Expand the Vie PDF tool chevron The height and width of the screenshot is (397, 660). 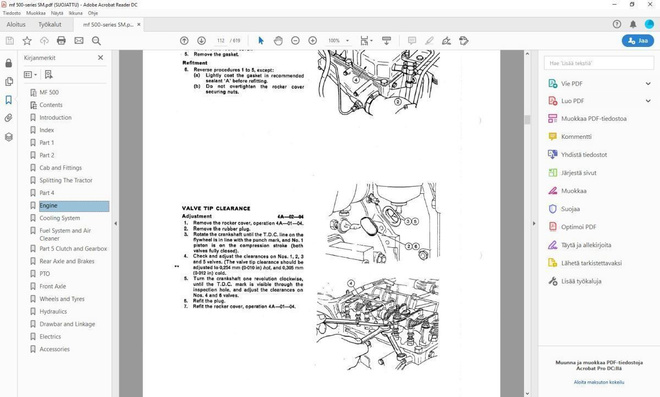tap(648, 84)
